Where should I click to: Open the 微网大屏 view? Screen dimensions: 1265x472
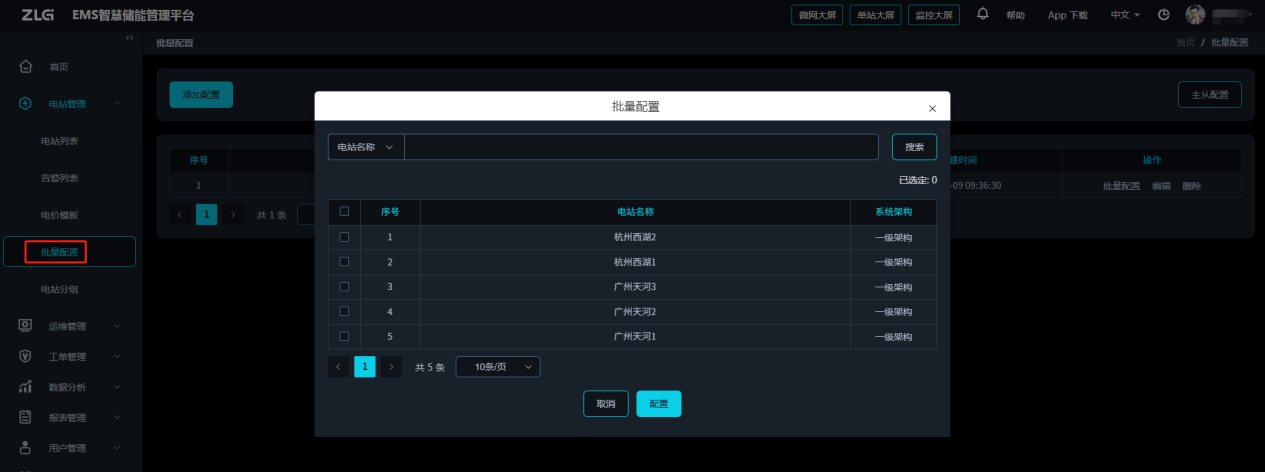click(x=817, y=15)
